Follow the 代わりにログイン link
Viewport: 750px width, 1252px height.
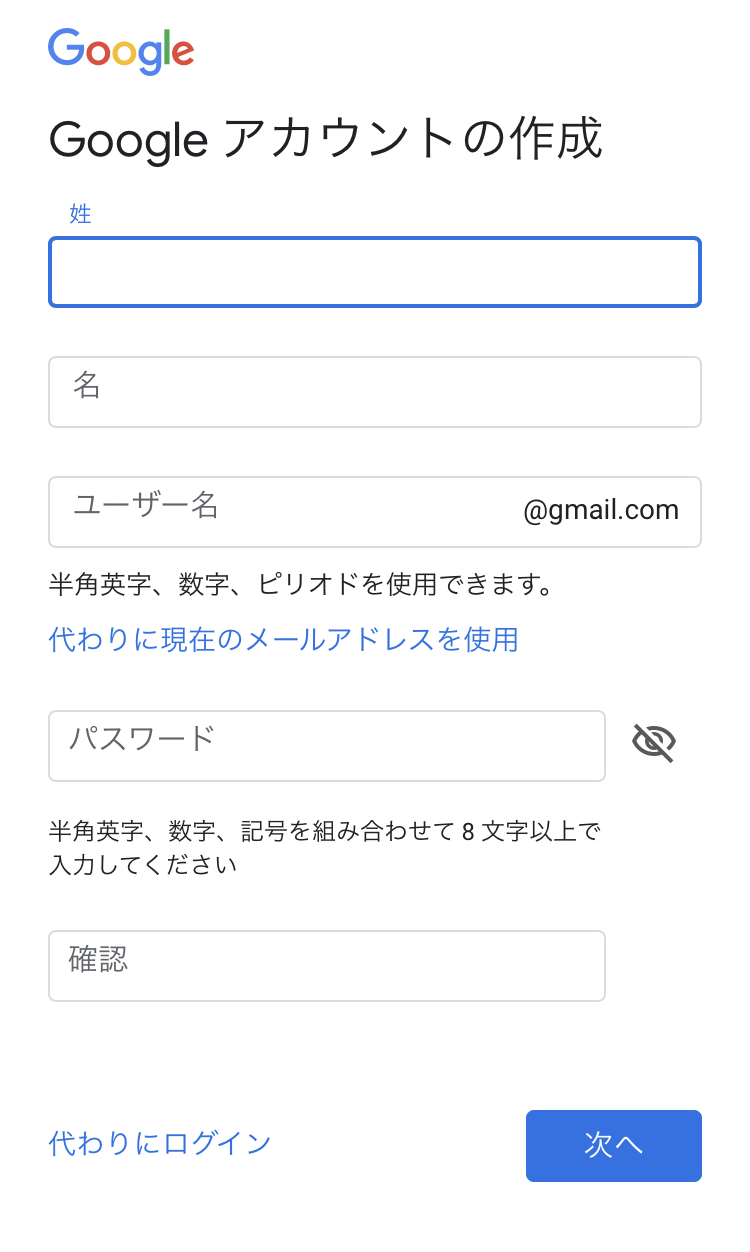[x=160, y=1143]
